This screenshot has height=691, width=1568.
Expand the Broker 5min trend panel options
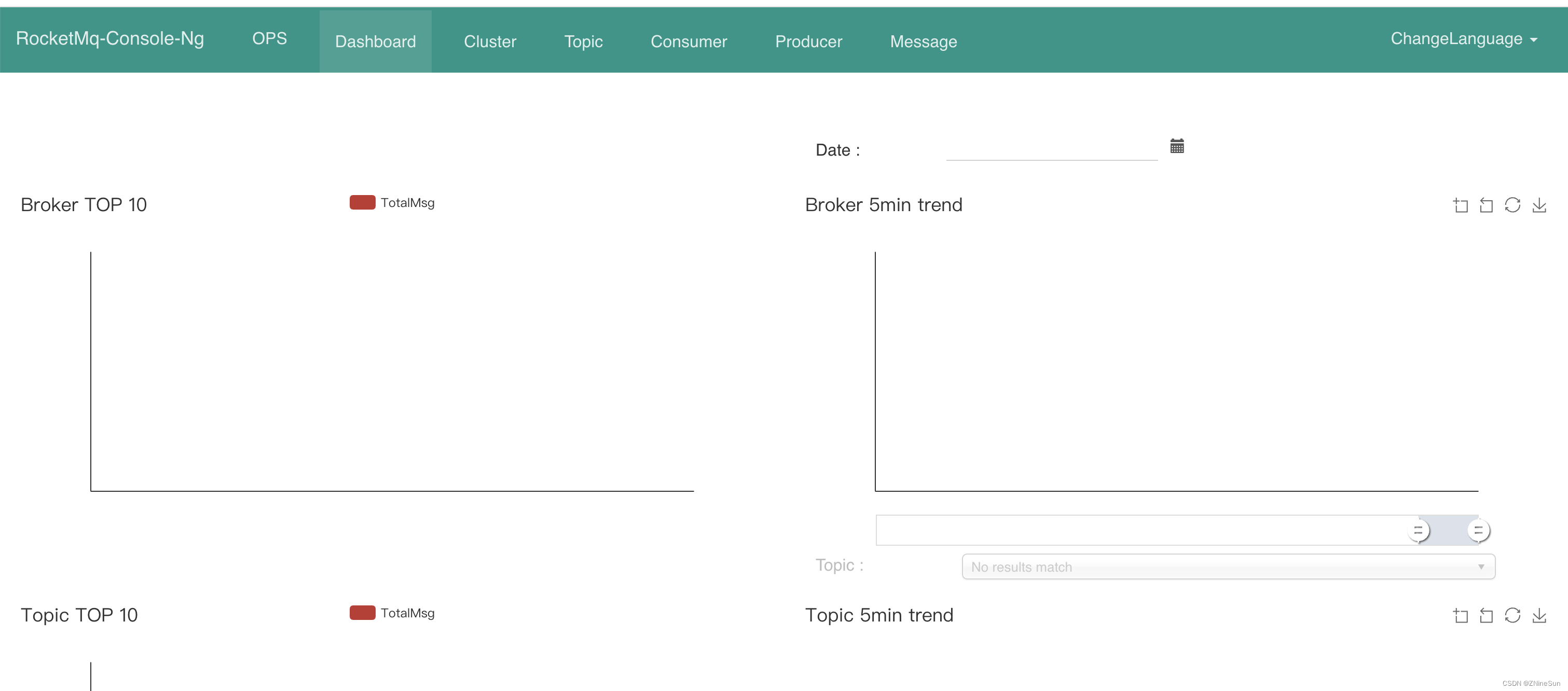1463,206
